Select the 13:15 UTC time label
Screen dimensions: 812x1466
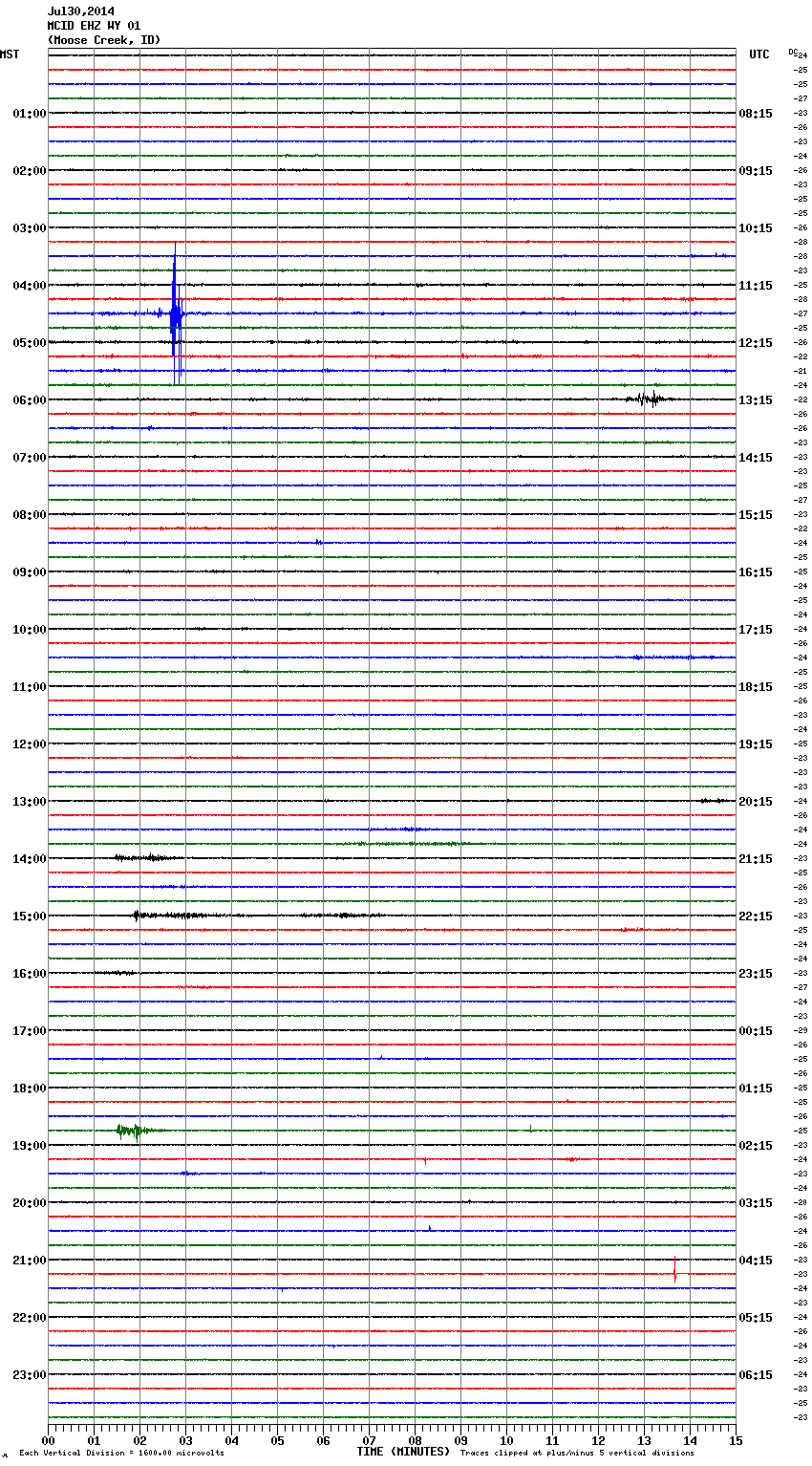click(756, 400)
